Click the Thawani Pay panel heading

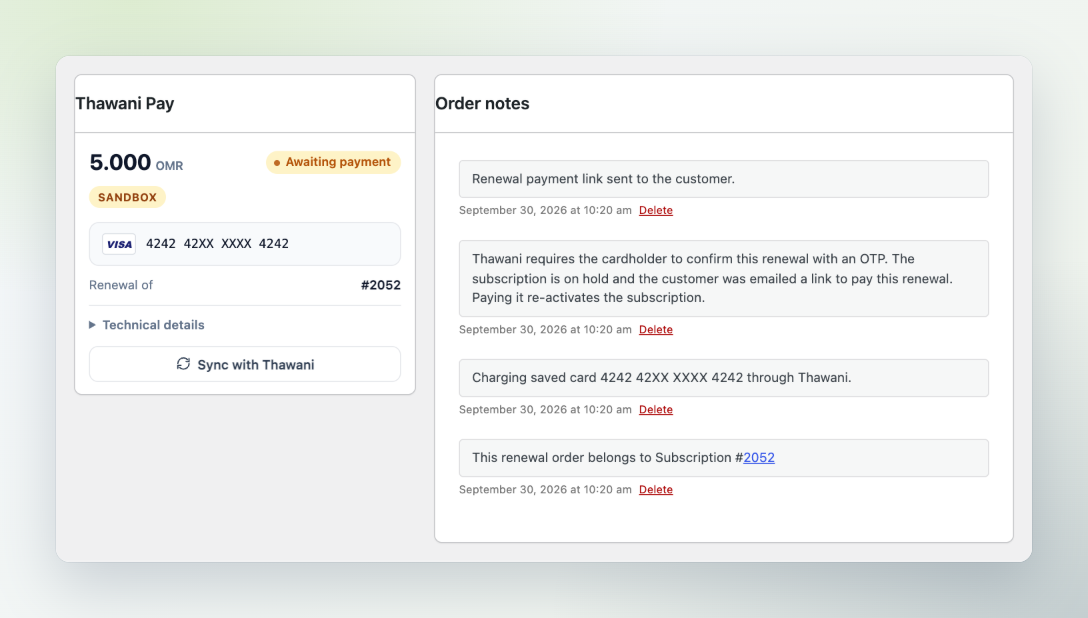pos(125,103)
